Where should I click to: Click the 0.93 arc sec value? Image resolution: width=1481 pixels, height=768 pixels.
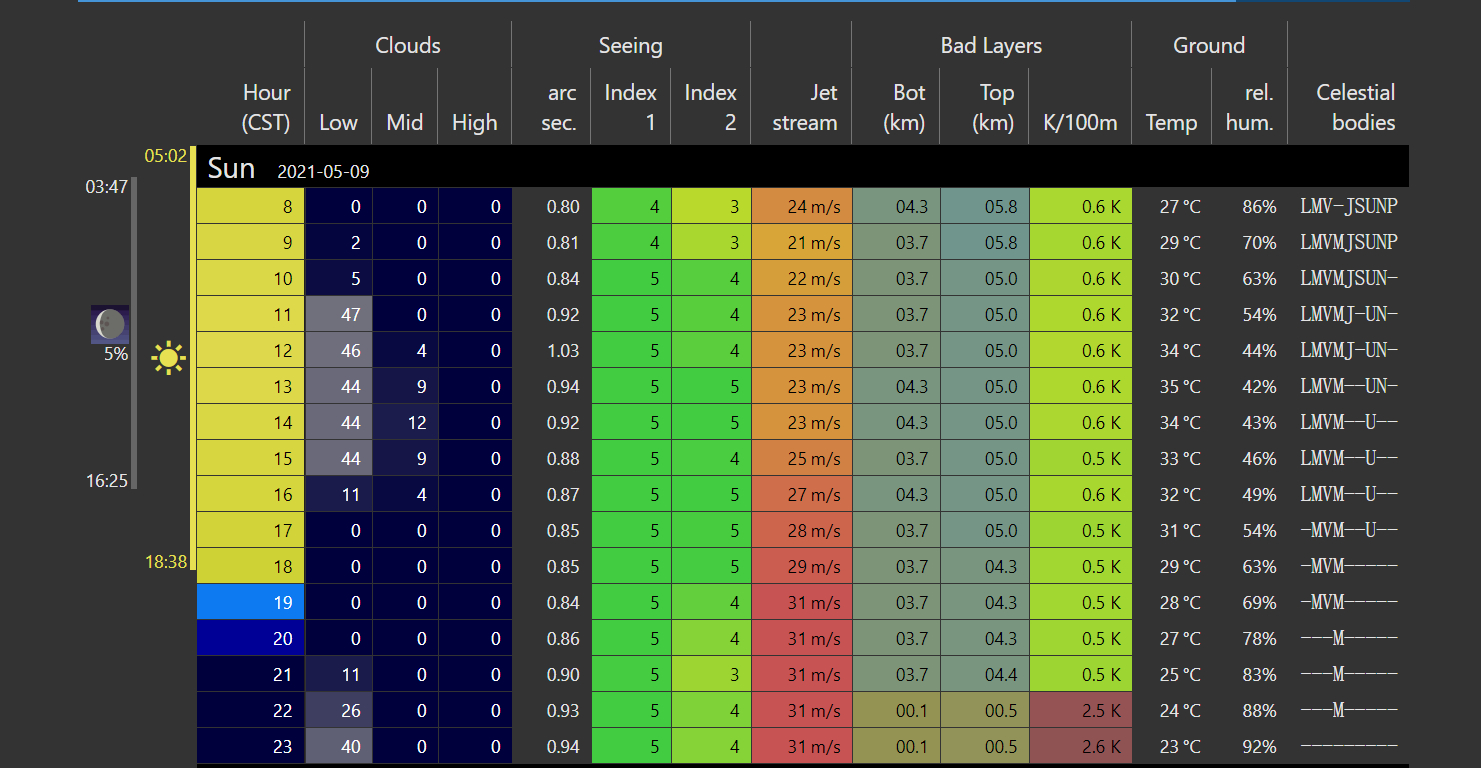point(563,711)
